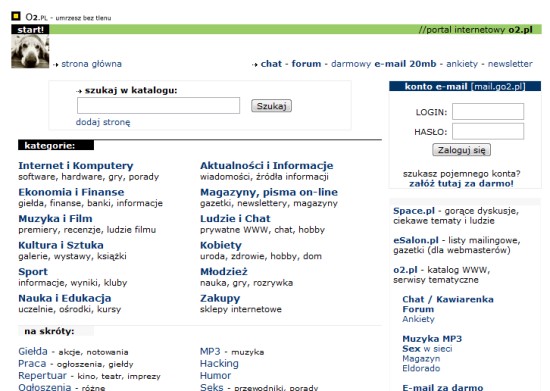The width and height of the screenshot is (550, 391).
Task: Open the Kobiety category
Action: 221,245
